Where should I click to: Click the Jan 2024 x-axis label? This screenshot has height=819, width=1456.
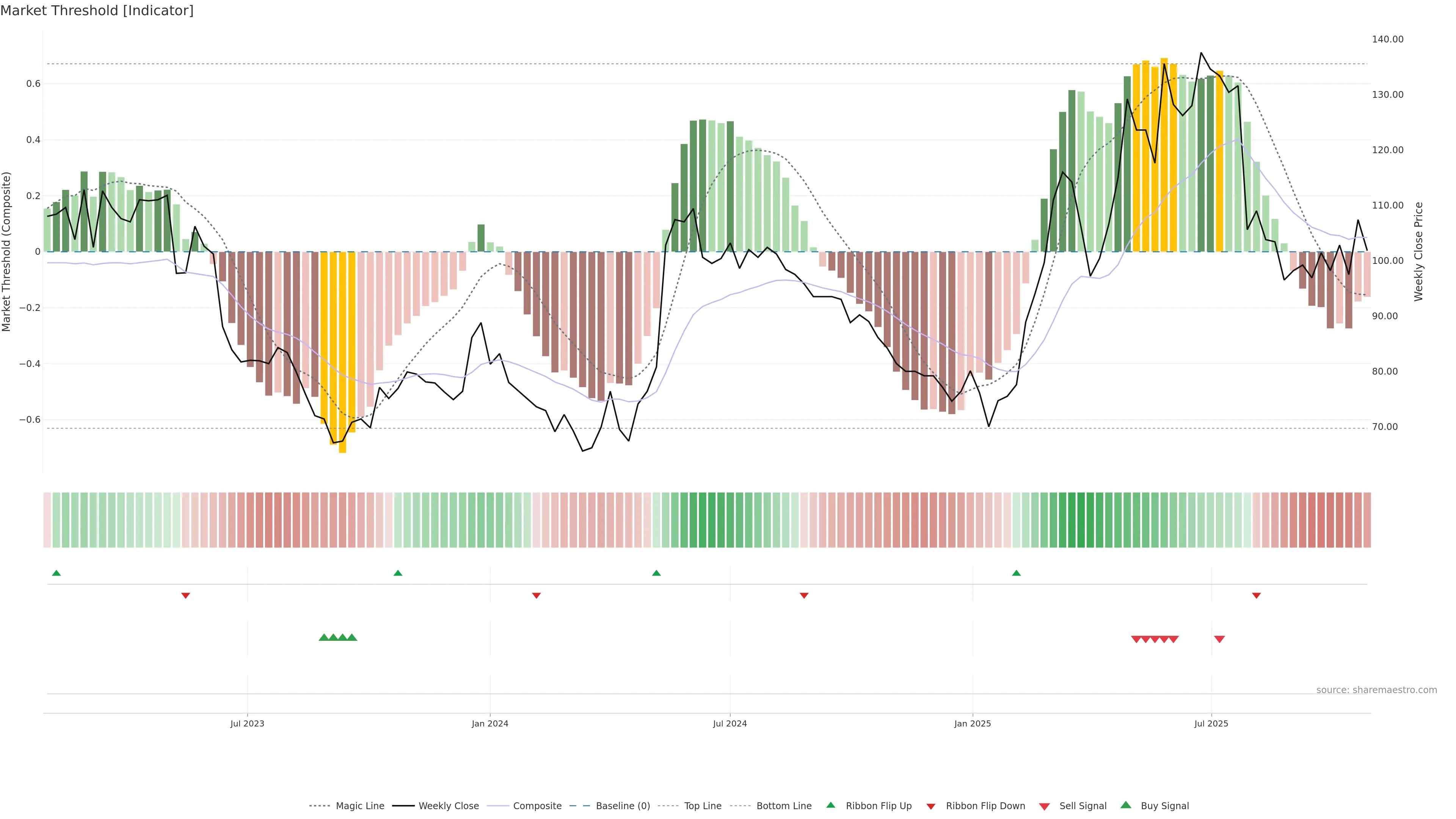tap(490, 723)
